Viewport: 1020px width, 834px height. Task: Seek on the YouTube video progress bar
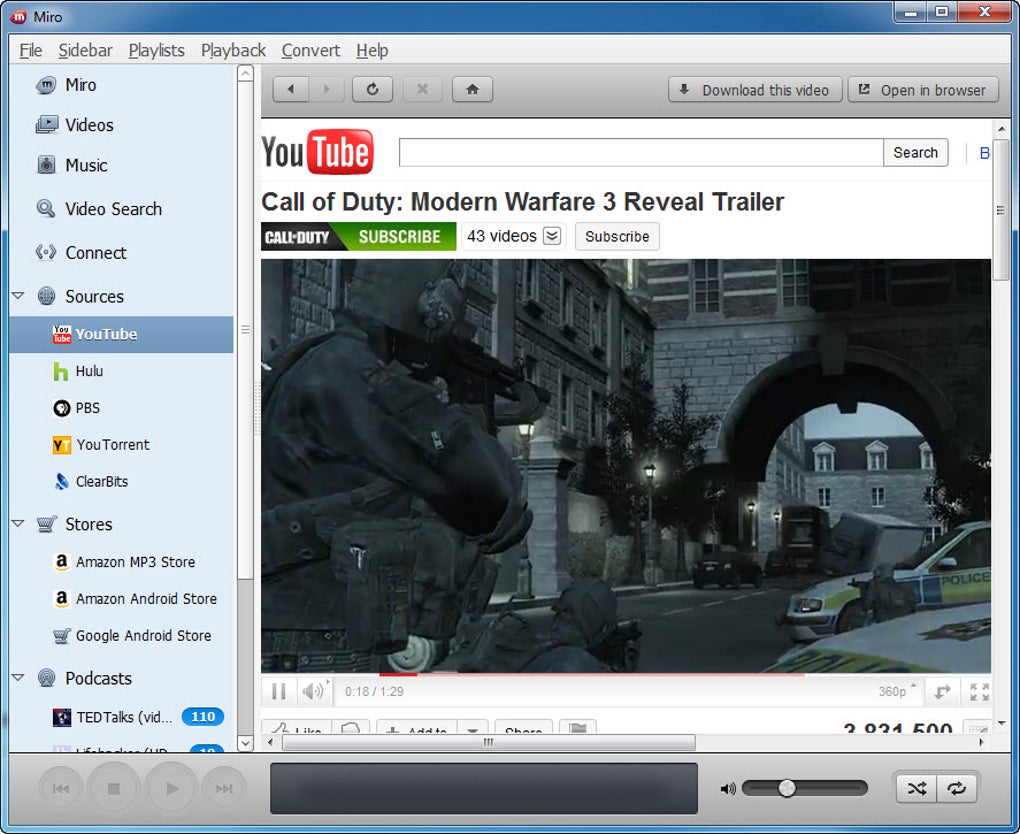pos(626,675)
